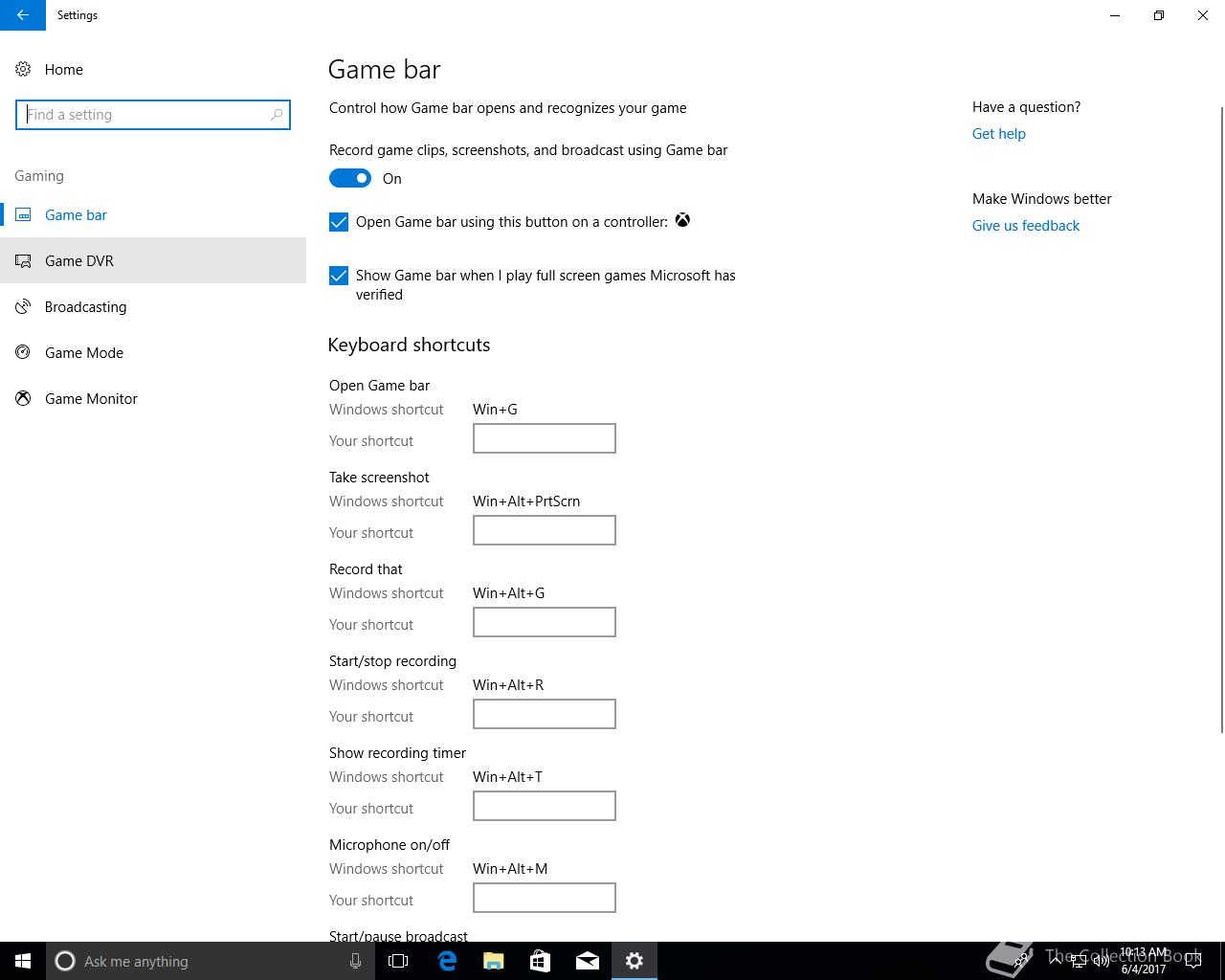
Task: Open the Game Monitor settings page
Action: pos(153,398)
